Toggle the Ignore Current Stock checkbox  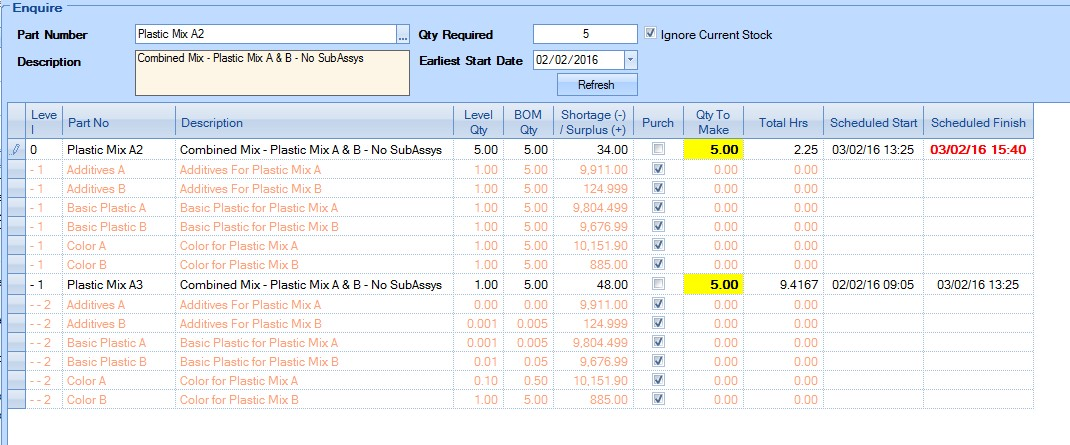652,34
